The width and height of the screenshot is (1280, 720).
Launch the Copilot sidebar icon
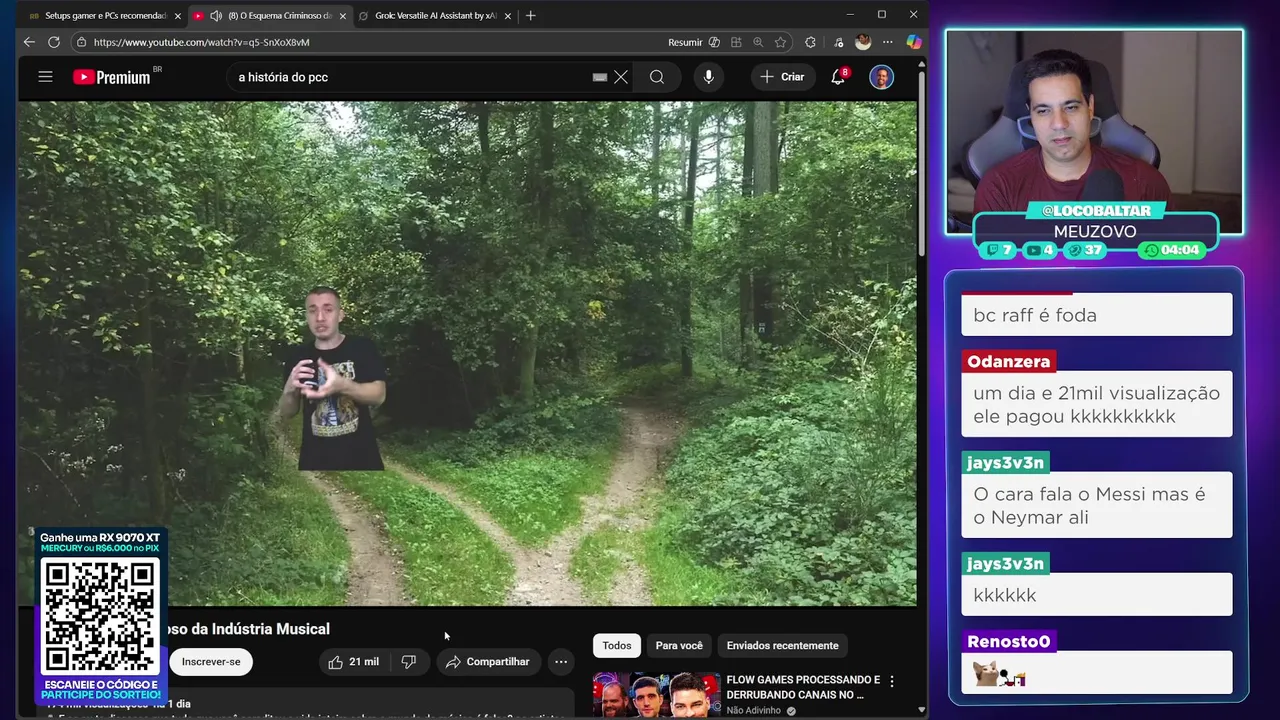[913, 42]
